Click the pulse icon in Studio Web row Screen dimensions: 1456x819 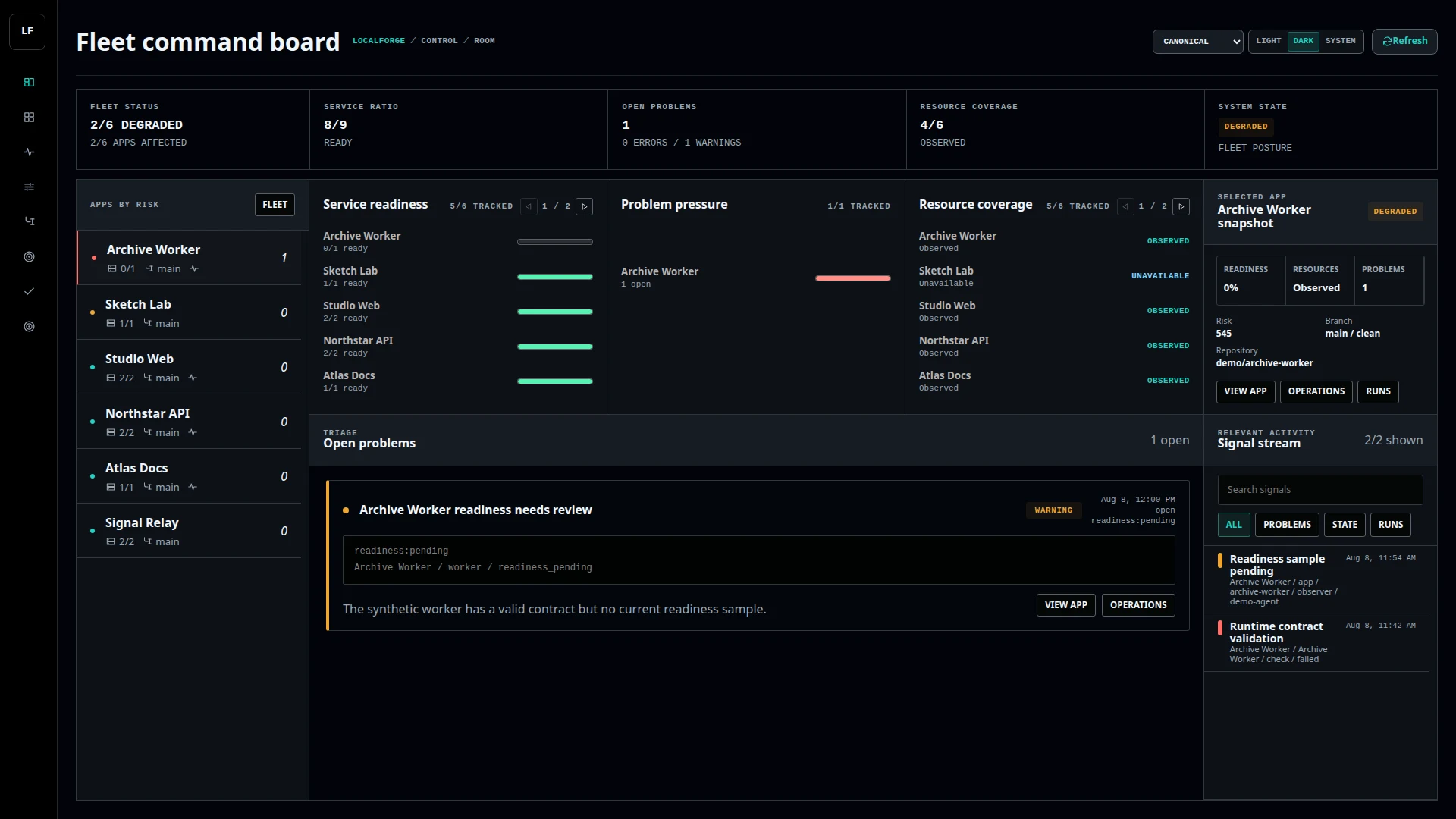point(193,378)
